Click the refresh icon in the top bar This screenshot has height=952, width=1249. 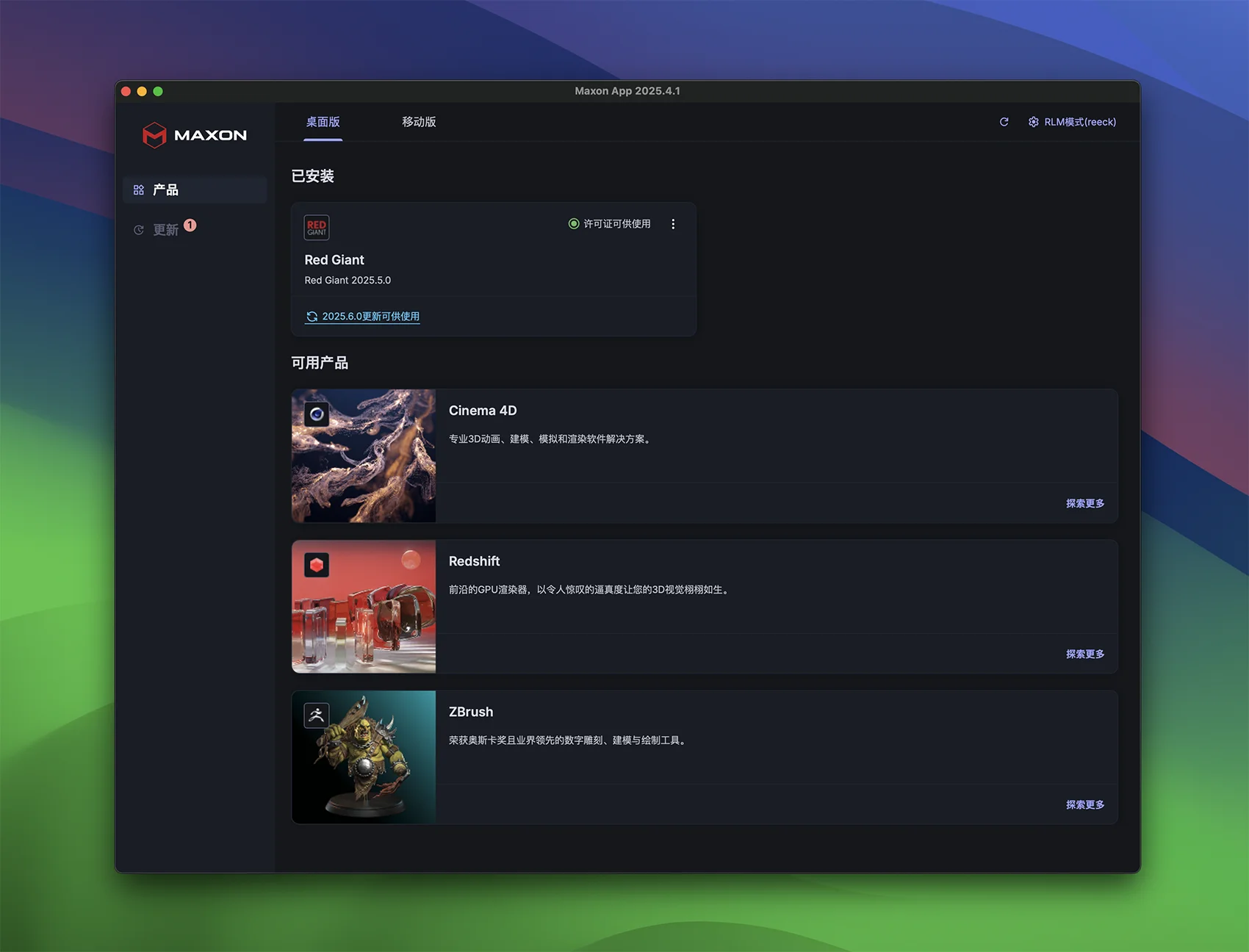[1004, 122]
